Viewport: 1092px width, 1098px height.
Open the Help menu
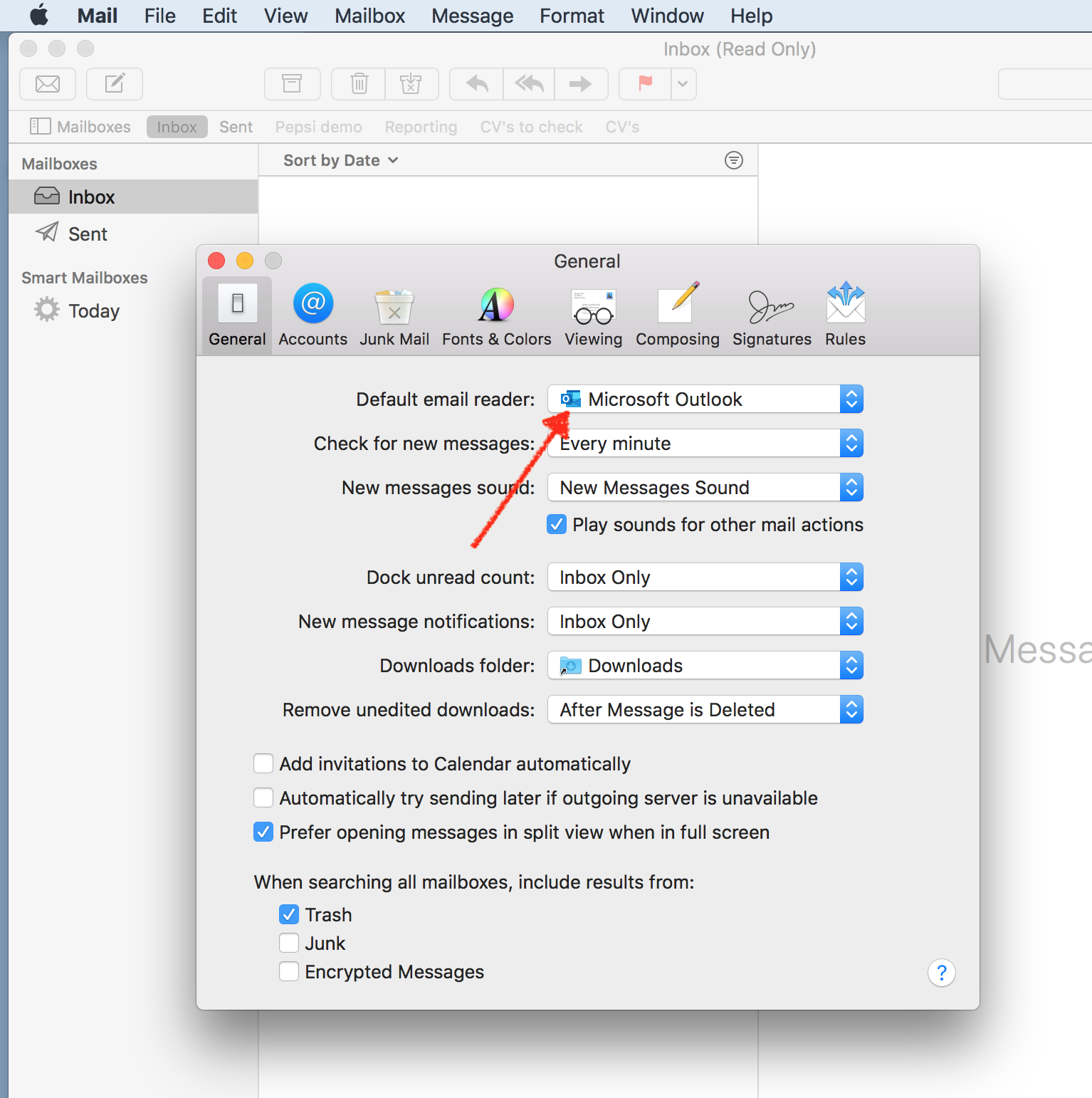click(x=751, y=16)
